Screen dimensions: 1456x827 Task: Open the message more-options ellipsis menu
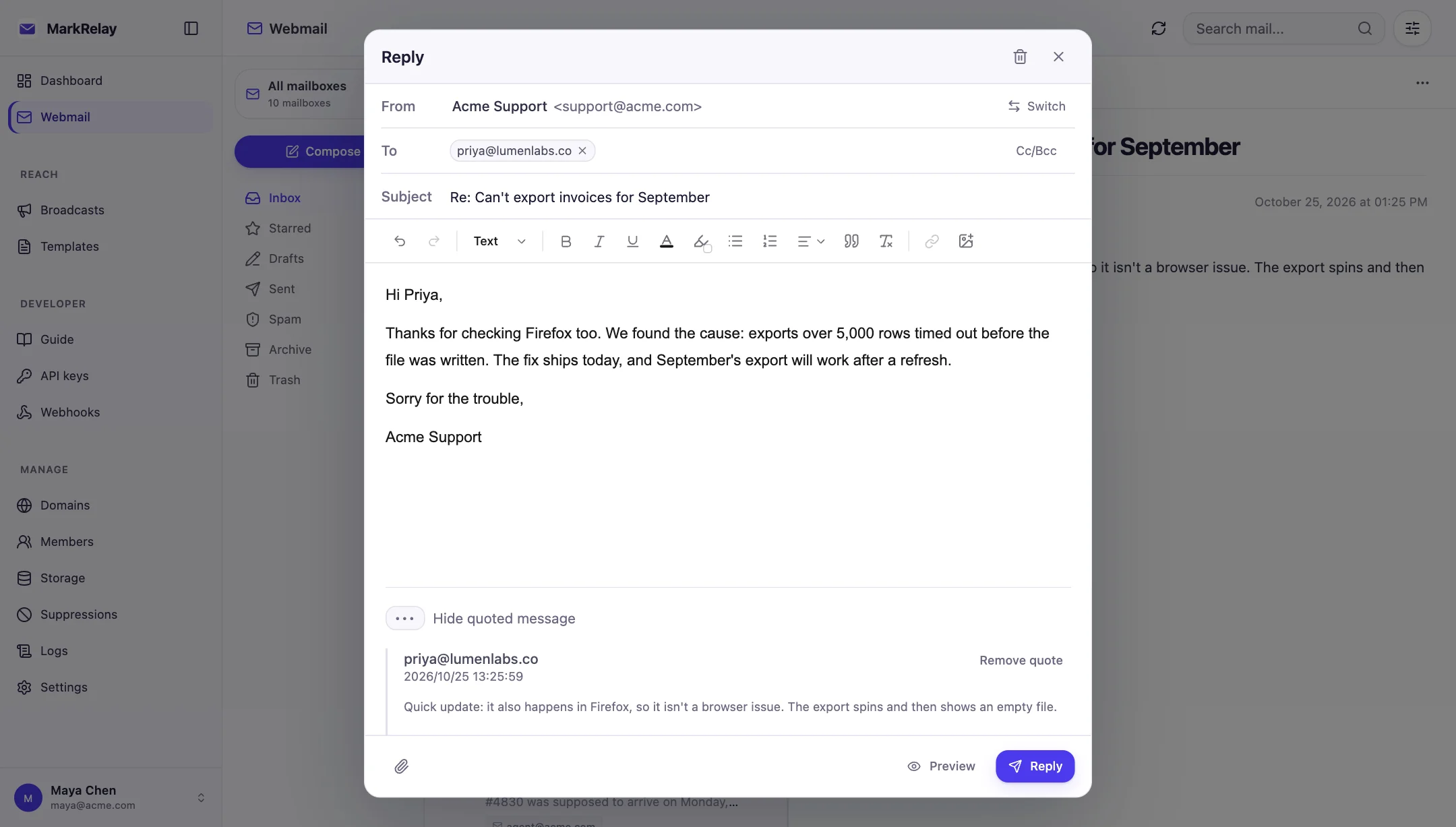(x=1422, y=83)
